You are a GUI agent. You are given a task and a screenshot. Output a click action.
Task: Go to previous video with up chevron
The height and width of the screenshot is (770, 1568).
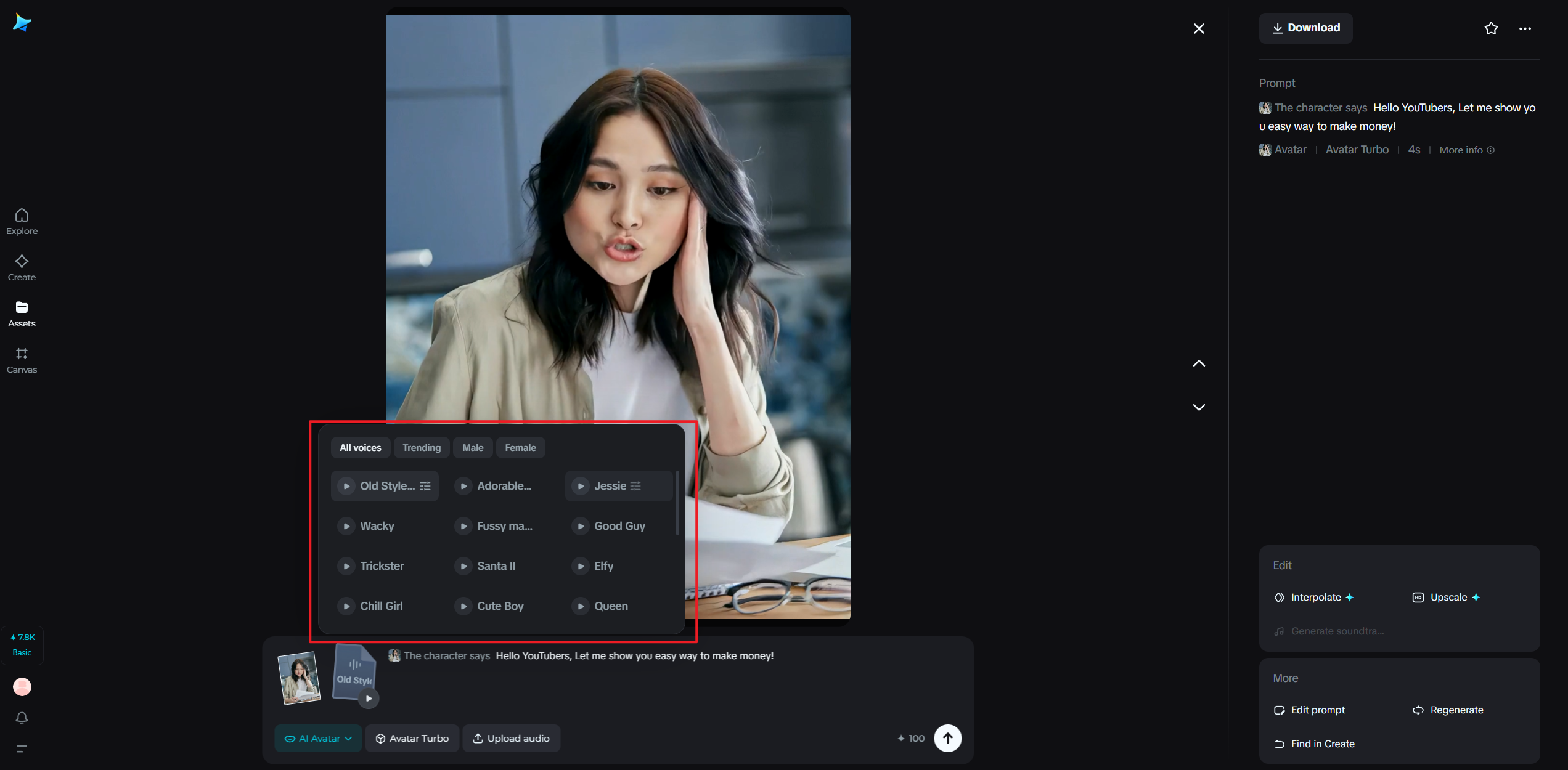pyautogui.click(x=1198, y=363)
